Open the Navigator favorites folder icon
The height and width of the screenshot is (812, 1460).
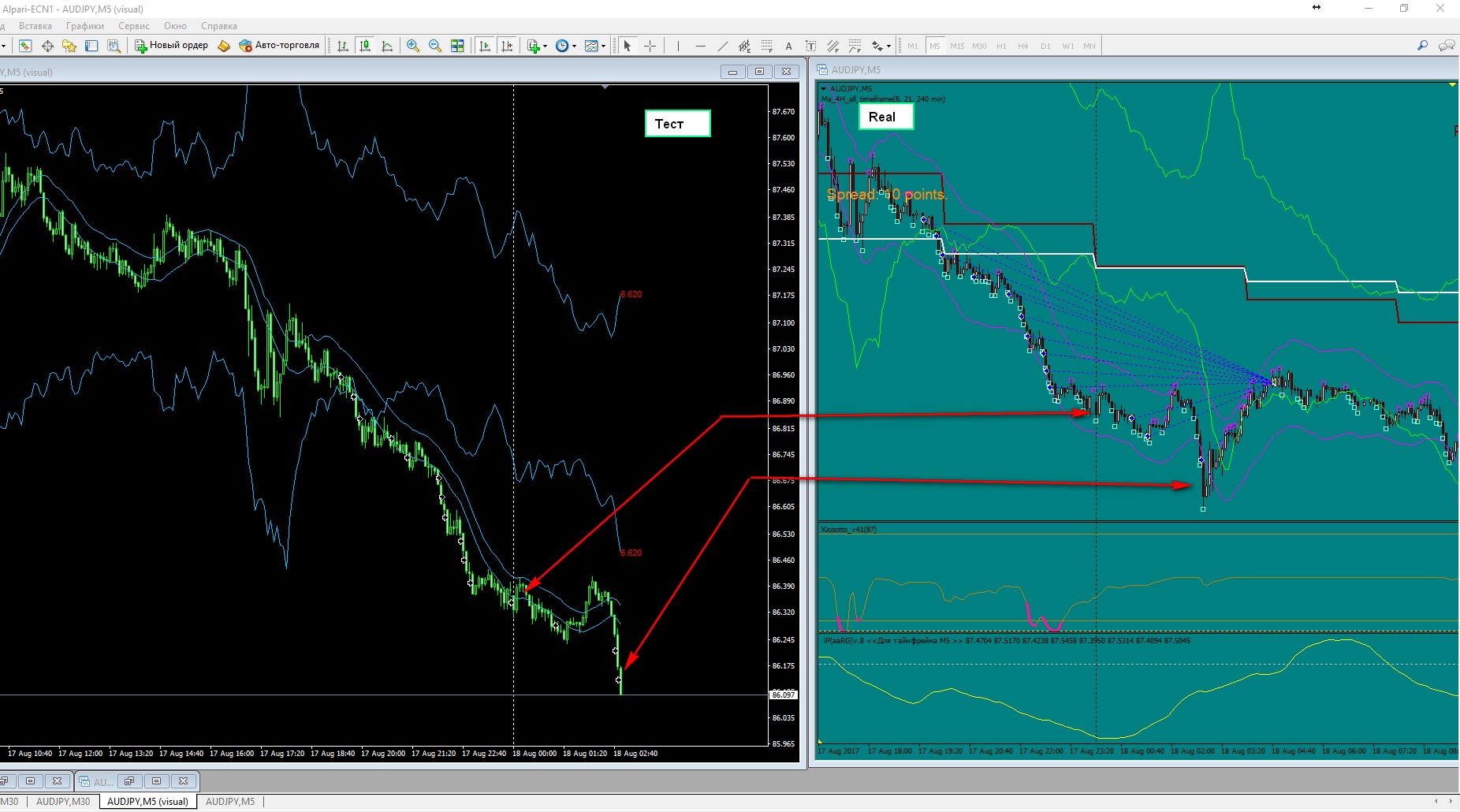pyautogui.click(x=69, y=46)
